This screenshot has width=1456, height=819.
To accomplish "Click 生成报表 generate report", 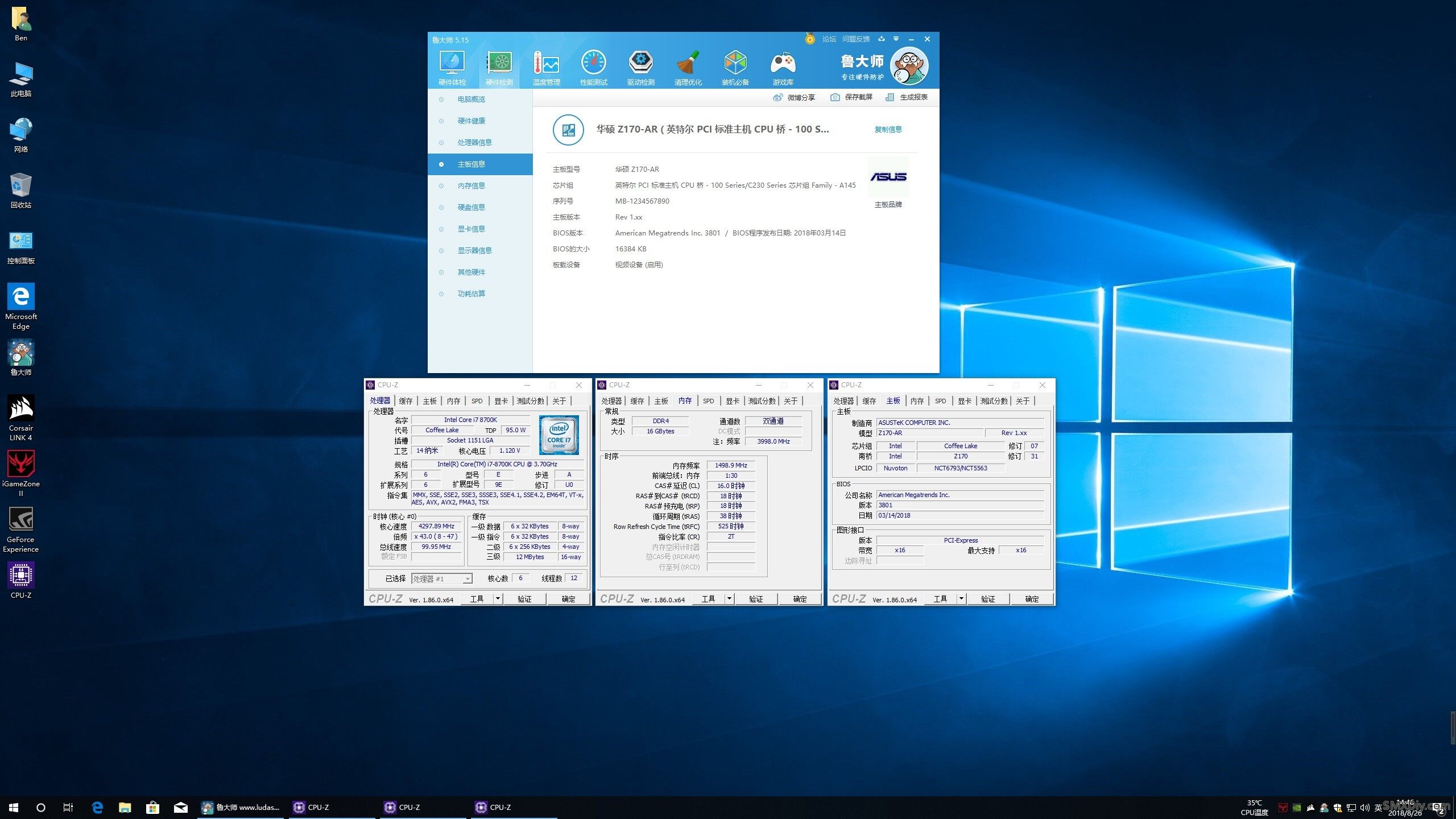I will 907,97.
